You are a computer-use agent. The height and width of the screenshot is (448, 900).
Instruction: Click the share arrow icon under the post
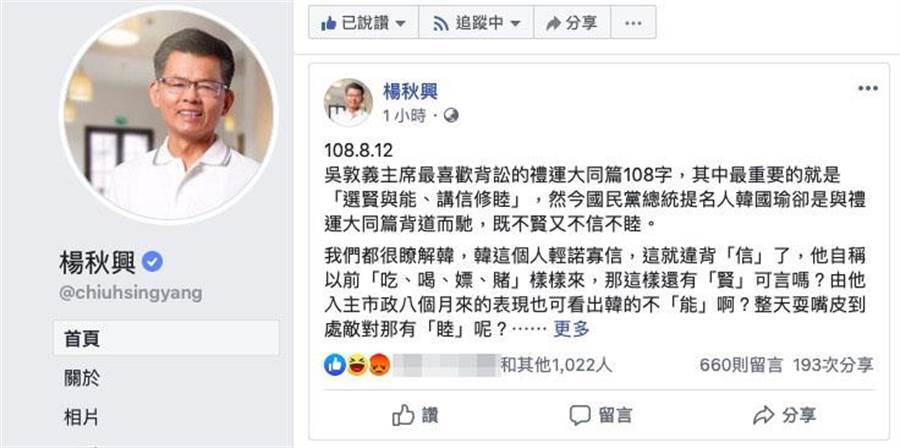click(x=763, y=415)
